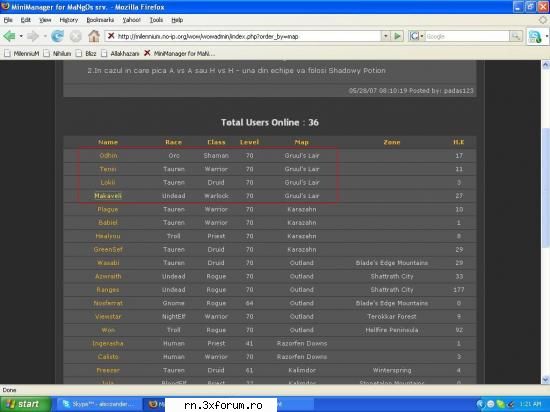Reload the page with the Refresh icon
Screen dimensions: 550x412
coord(57,36)
